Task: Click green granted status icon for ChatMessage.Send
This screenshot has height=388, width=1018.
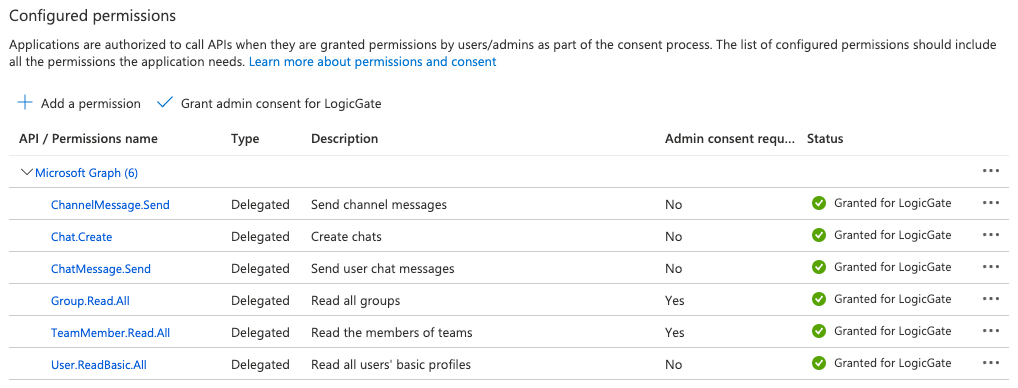Action: click(x=819, y=267)
